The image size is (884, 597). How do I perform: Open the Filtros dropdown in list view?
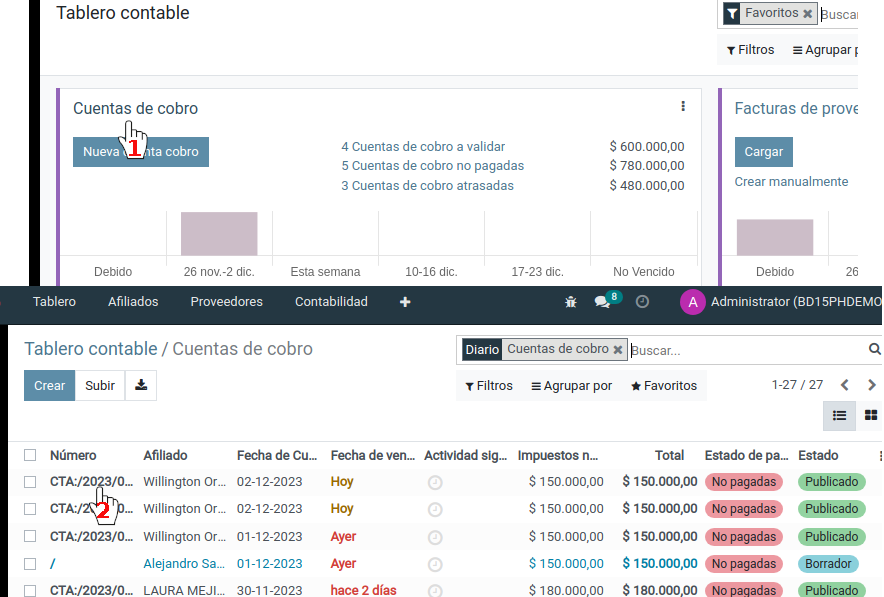(x=489, y=386)
